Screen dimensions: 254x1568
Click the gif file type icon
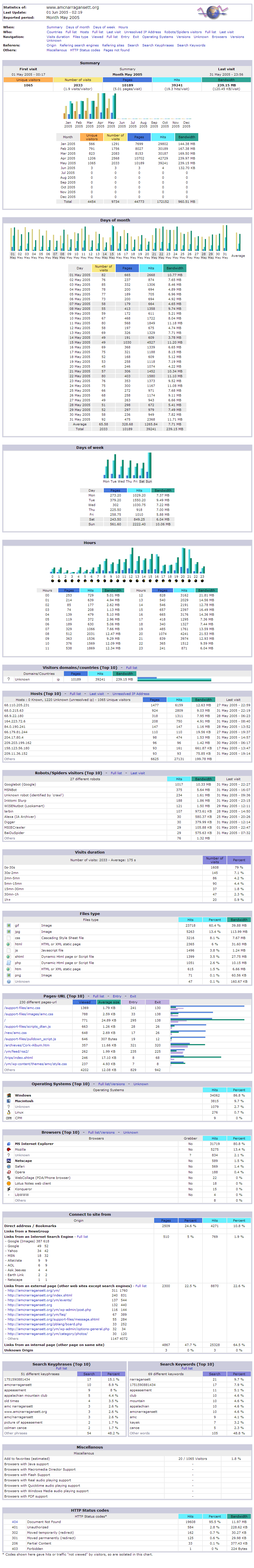(x=8, y=925)
